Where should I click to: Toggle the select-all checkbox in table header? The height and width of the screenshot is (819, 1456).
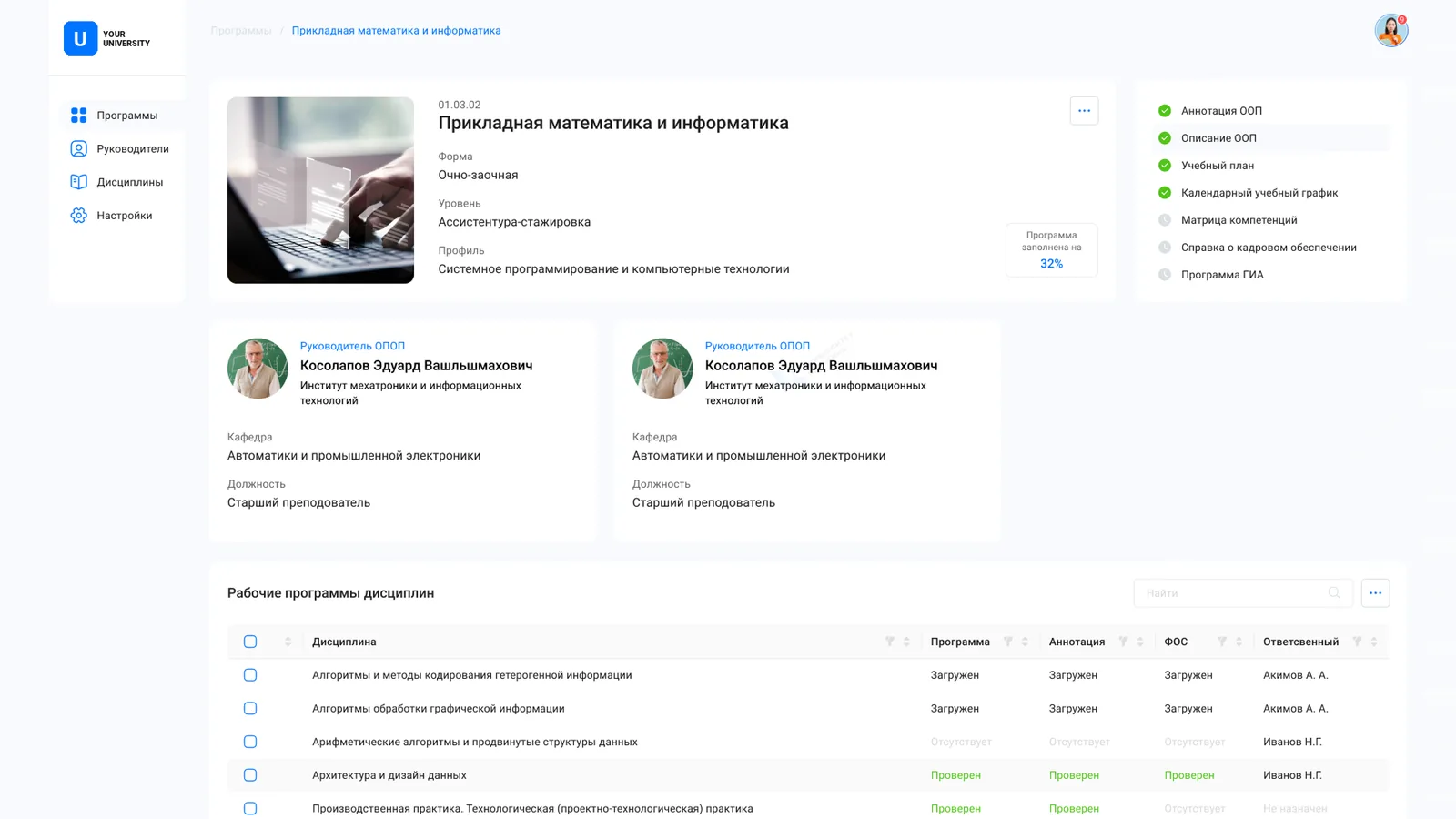250,642
